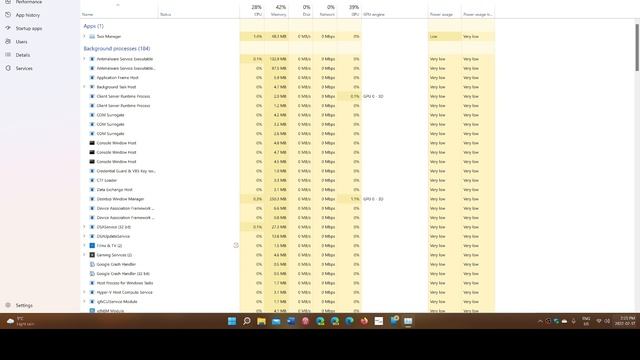The height and width of the screenshot is (360, 640).
Task: Click the Google Crash Handler (32 bit) icon
Action: coord(92,273)
